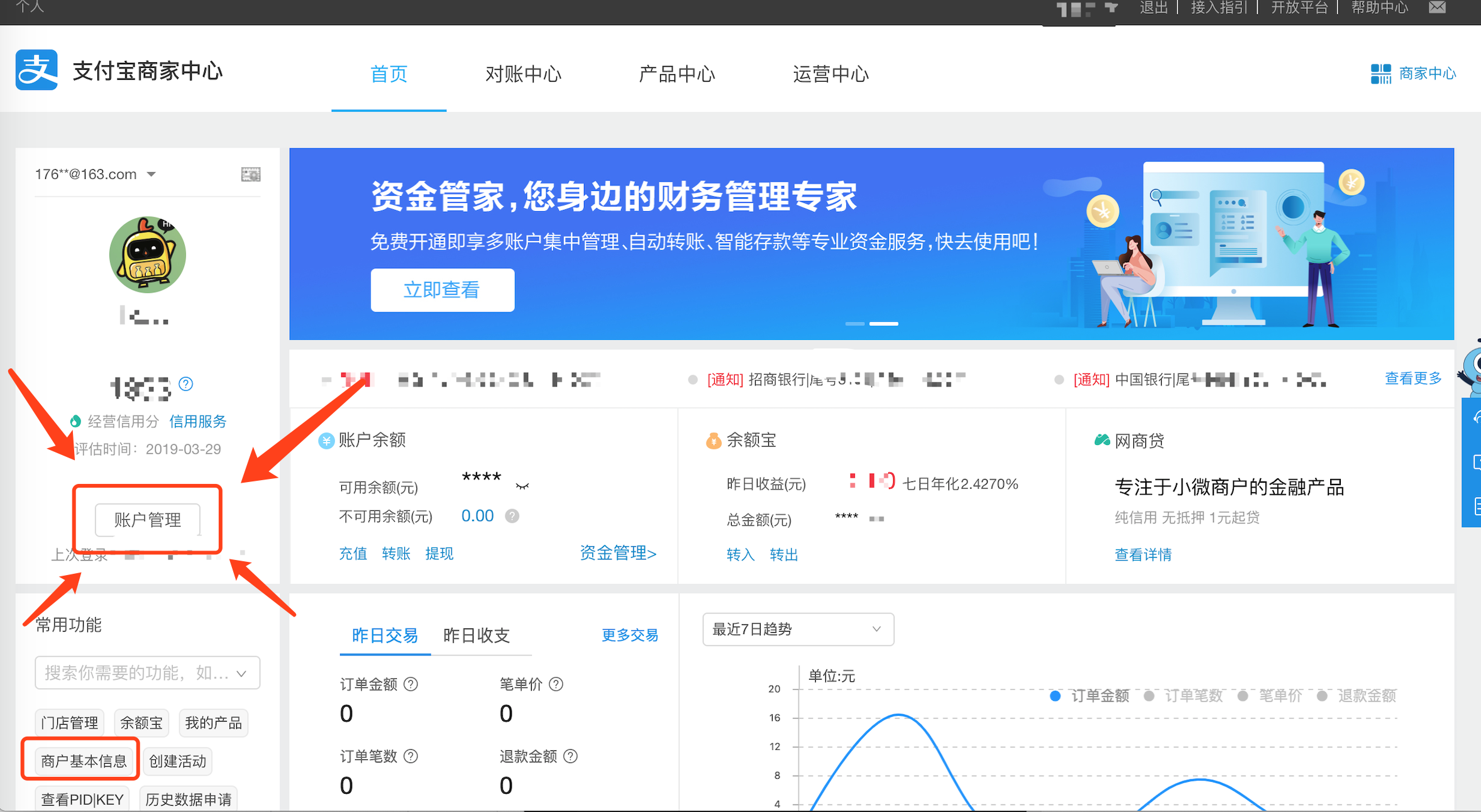
Task: Expand the function search dropdown arrow
Action: coord(242,673)
